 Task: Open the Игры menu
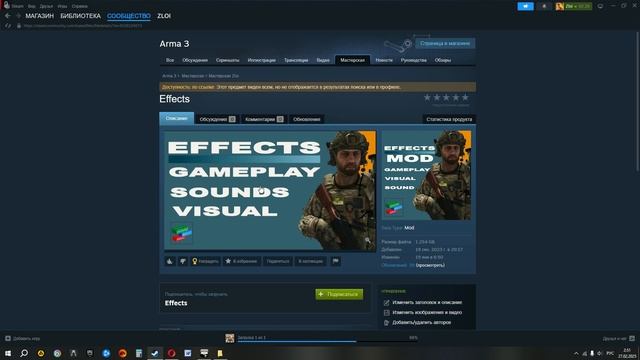62,6
